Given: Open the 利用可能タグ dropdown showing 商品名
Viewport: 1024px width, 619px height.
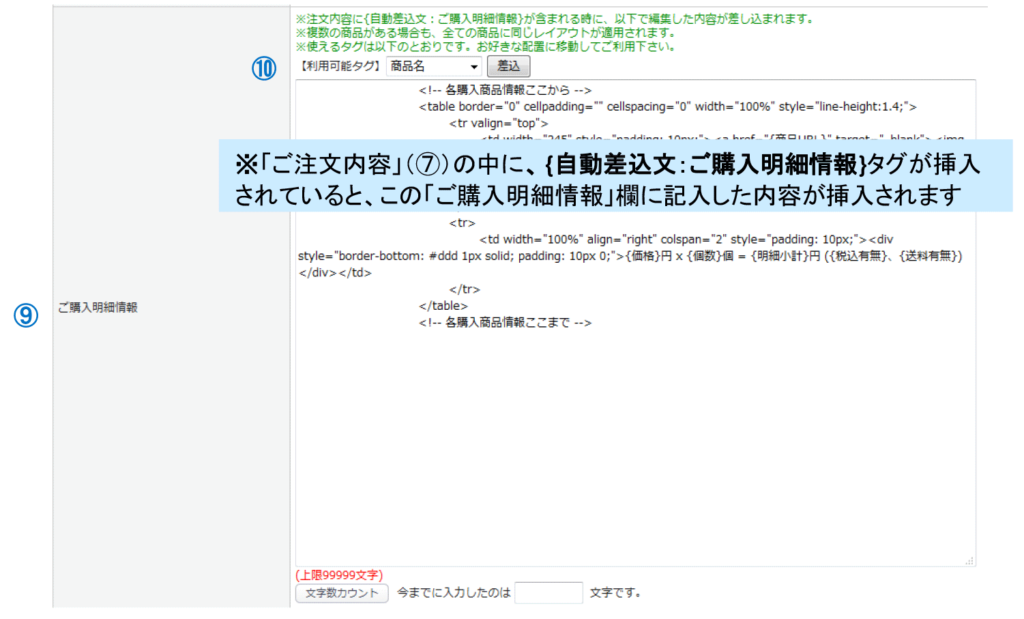Looking at the screenshot, I should [434, 66].
